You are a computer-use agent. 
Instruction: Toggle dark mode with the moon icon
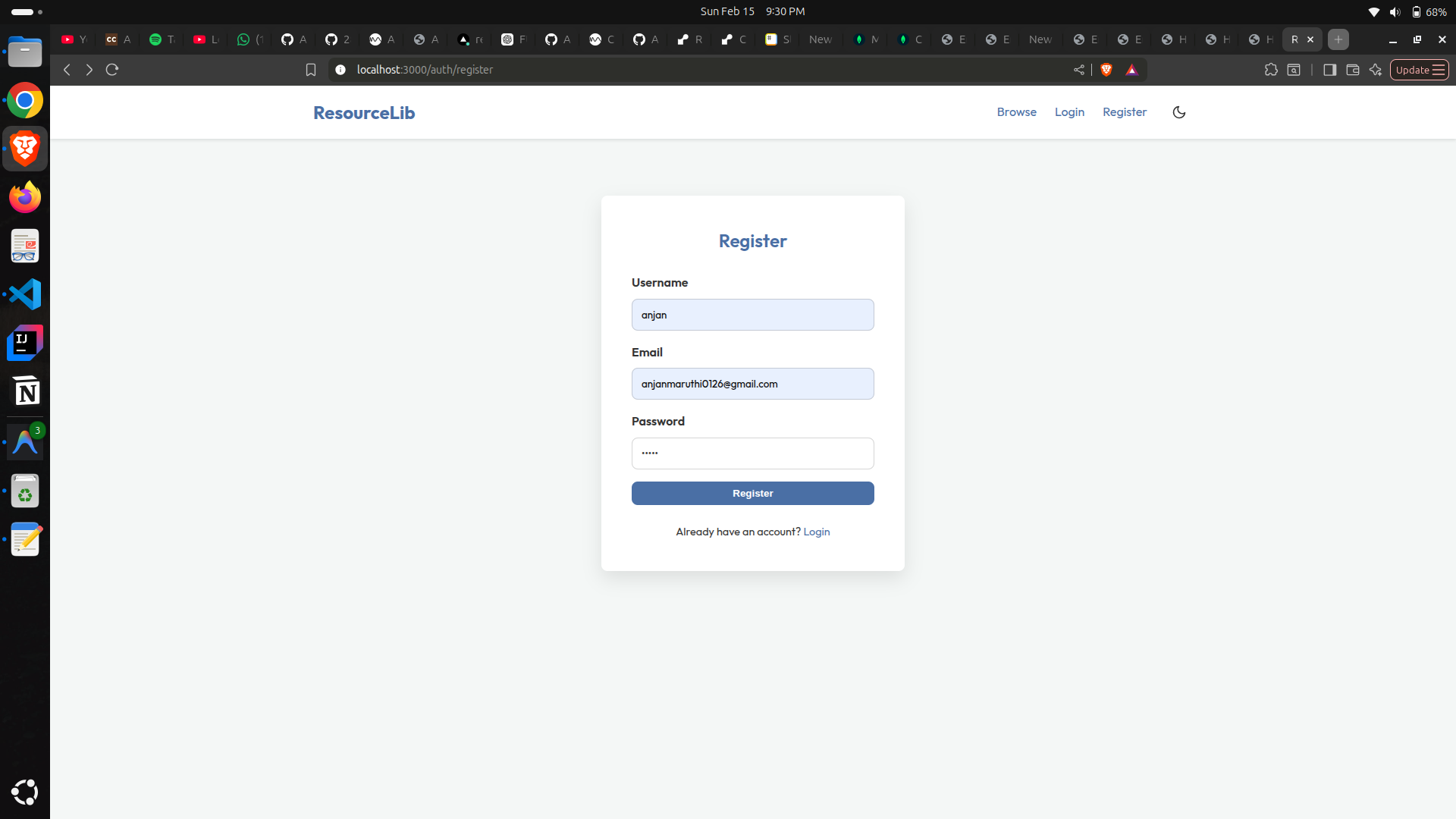[1178, 112]
